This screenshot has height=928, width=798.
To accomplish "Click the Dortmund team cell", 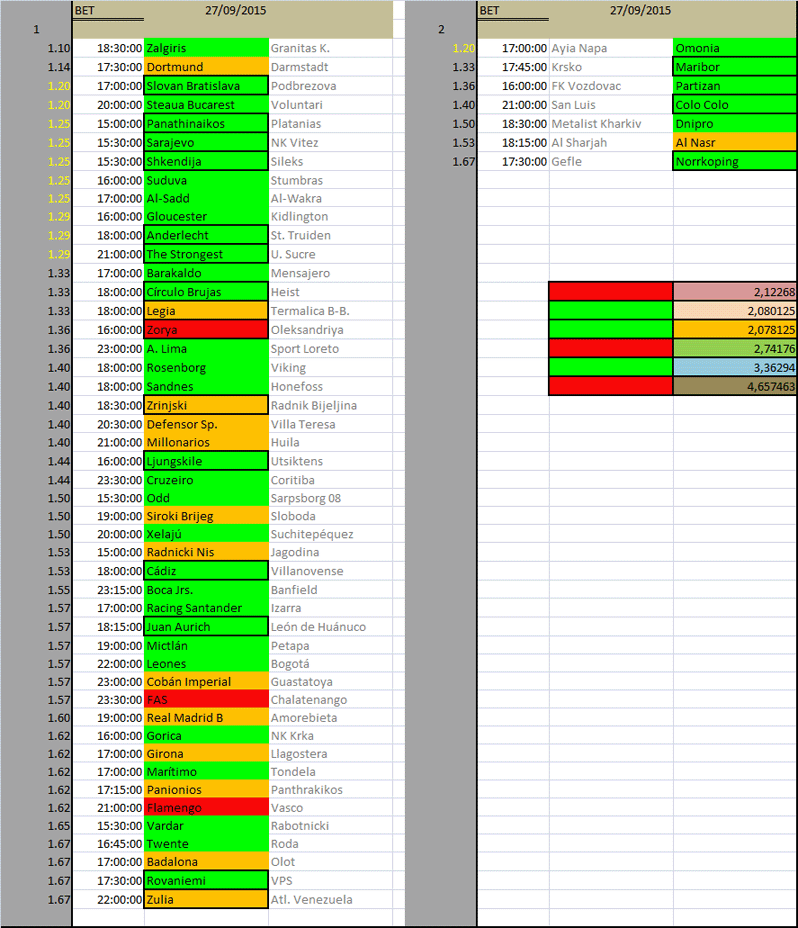I will point(206,67).
